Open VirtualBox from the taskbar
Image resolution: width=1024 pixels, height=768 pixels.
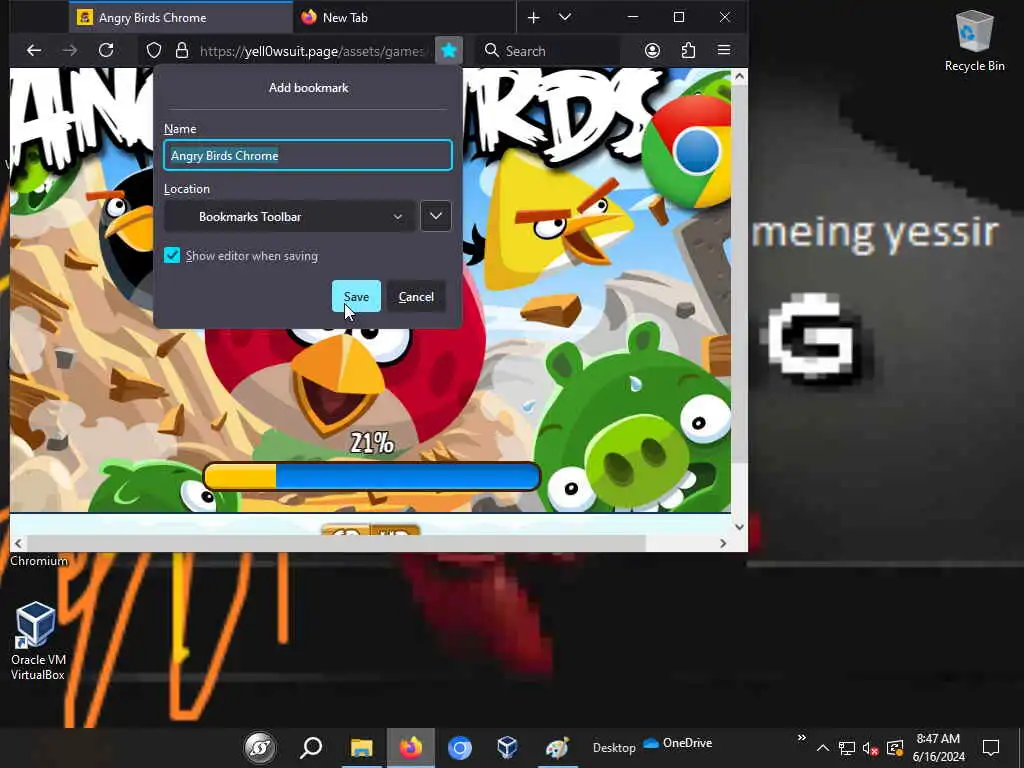tap(507, 747)
